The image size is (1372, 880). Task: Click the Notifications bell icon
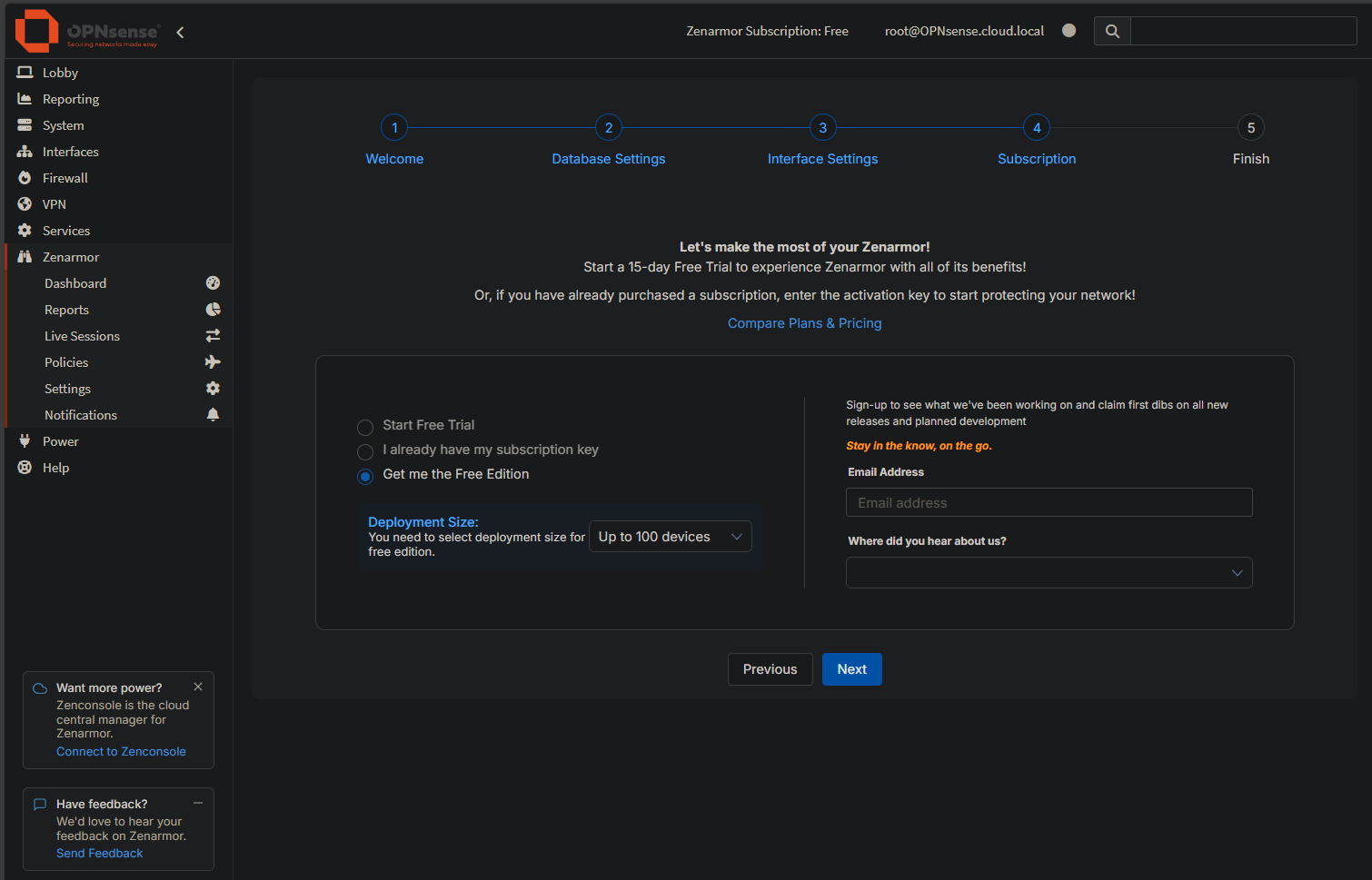(213, 415)
